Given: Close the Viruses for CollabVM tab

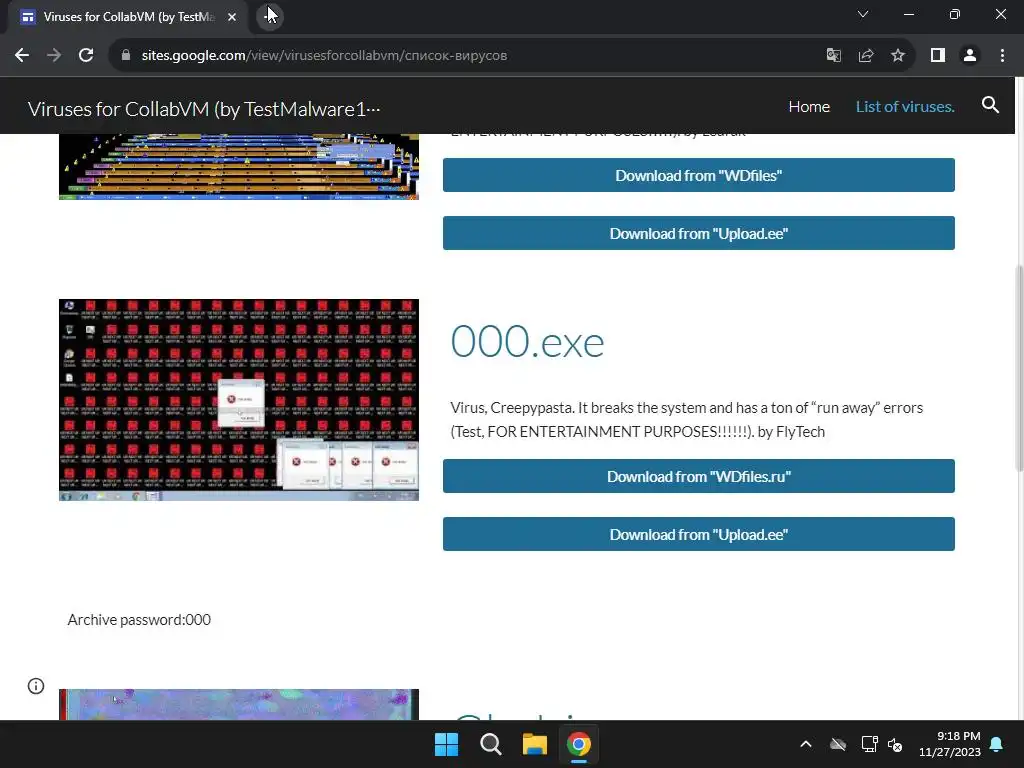Looking at the screenshot, I should [x=232, y=17].
